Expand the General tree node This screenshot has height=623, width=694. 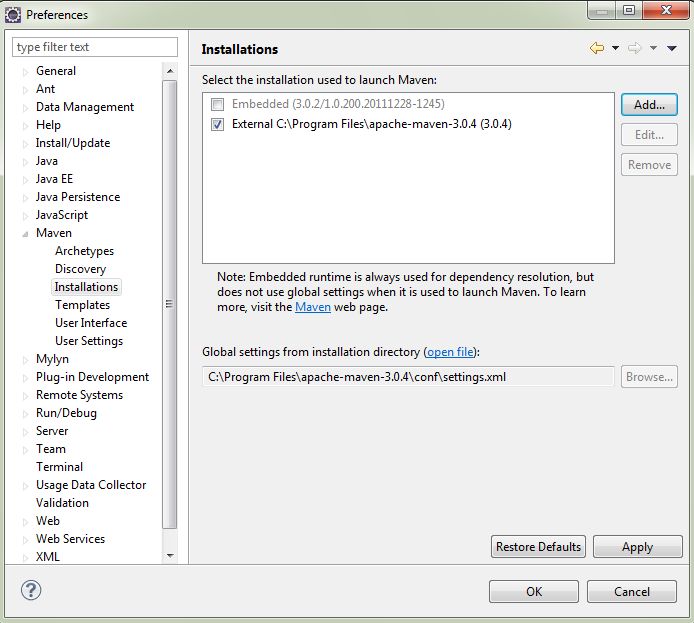[x=25, y=72]
